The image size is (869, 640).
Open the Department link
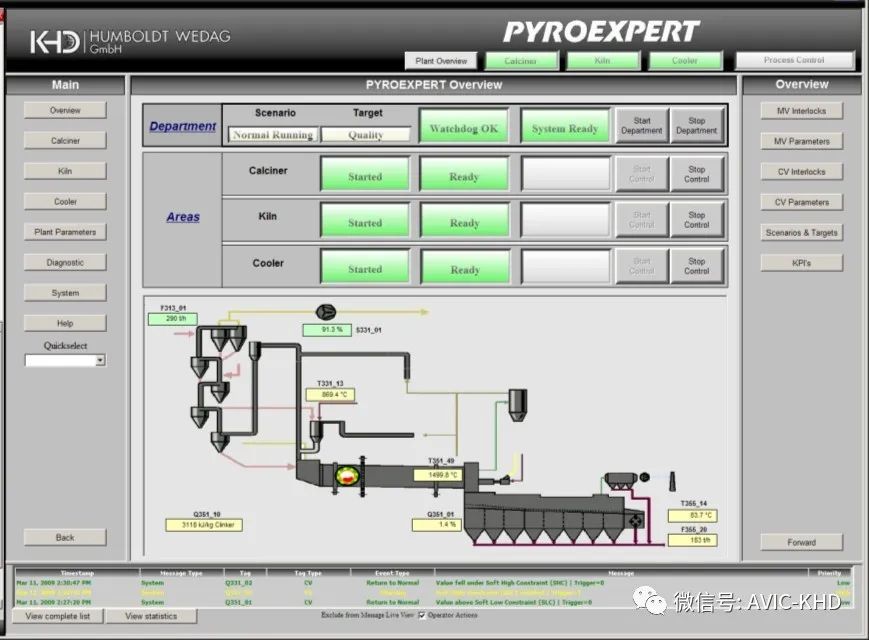coord(182,126)
